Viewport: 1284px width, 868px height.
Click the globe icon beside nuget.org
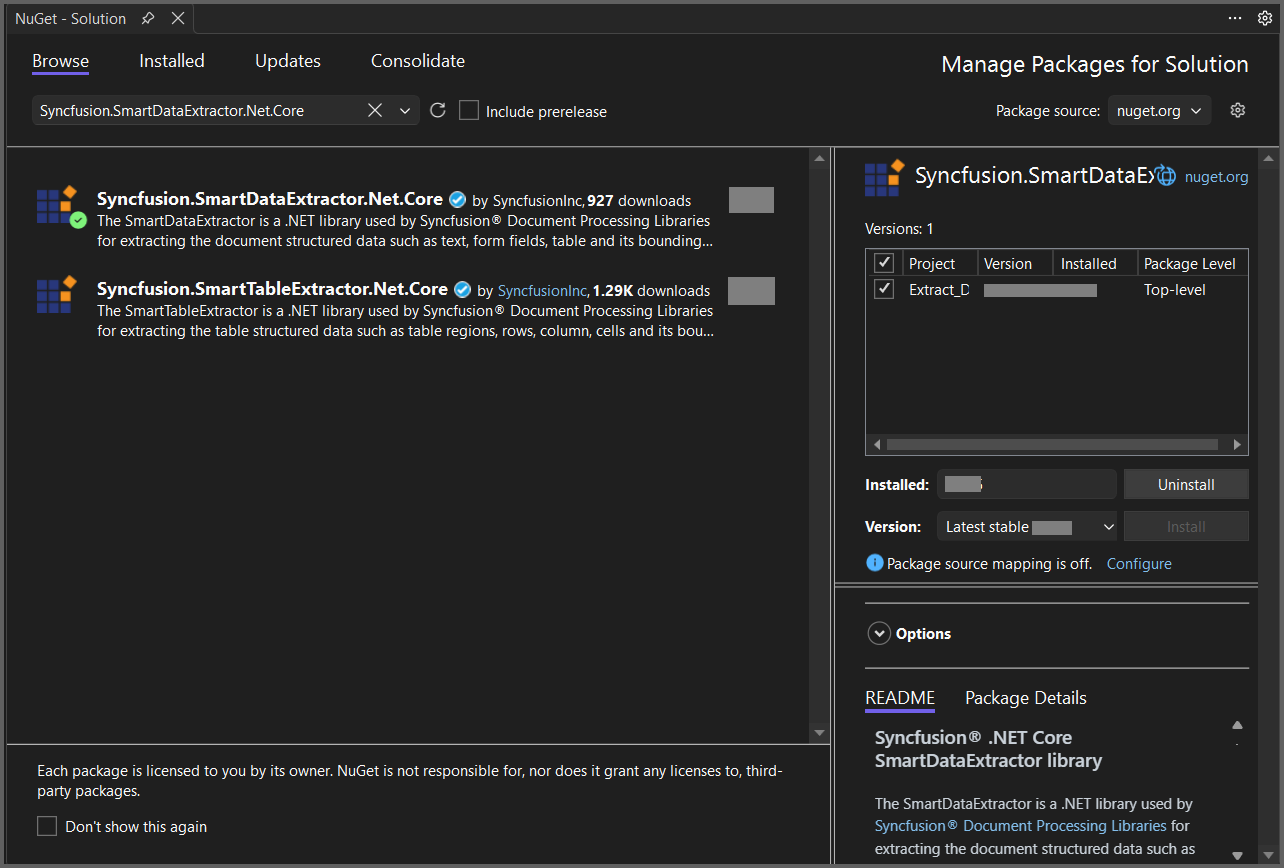(x=1166, y=176)
